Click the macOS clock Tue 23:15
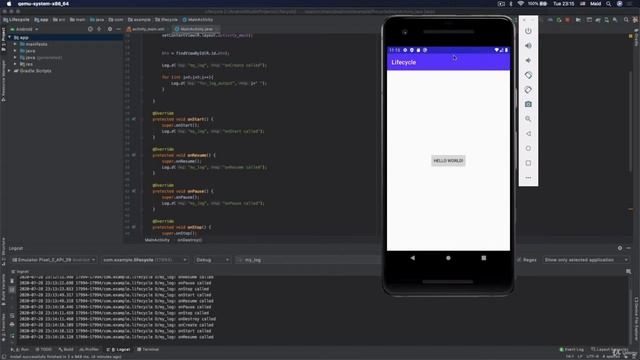The height and width of the screenshot is (360, 640). point(564,4)
